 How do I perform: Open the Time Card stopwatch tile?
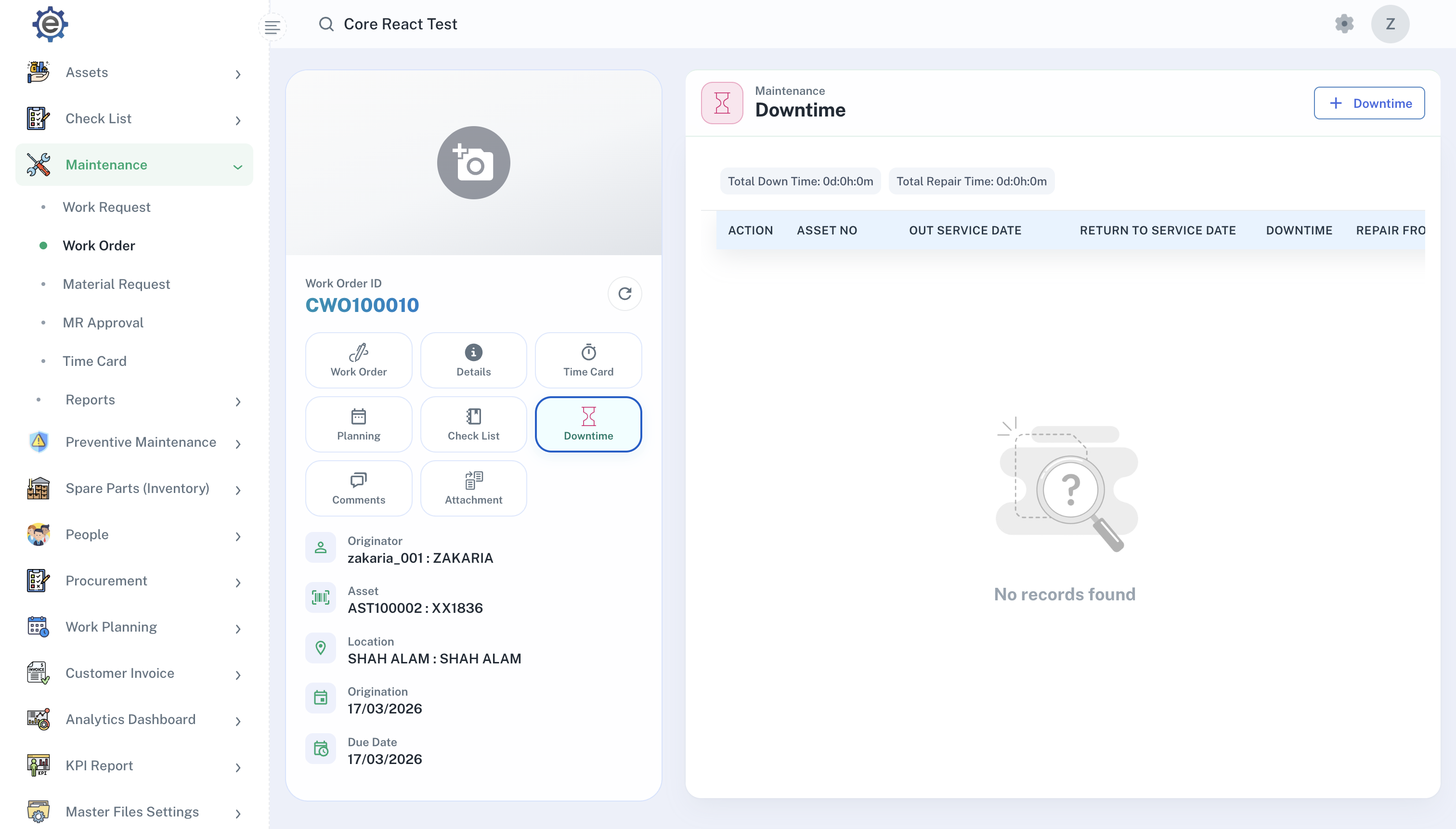click(x=587, y=360)
